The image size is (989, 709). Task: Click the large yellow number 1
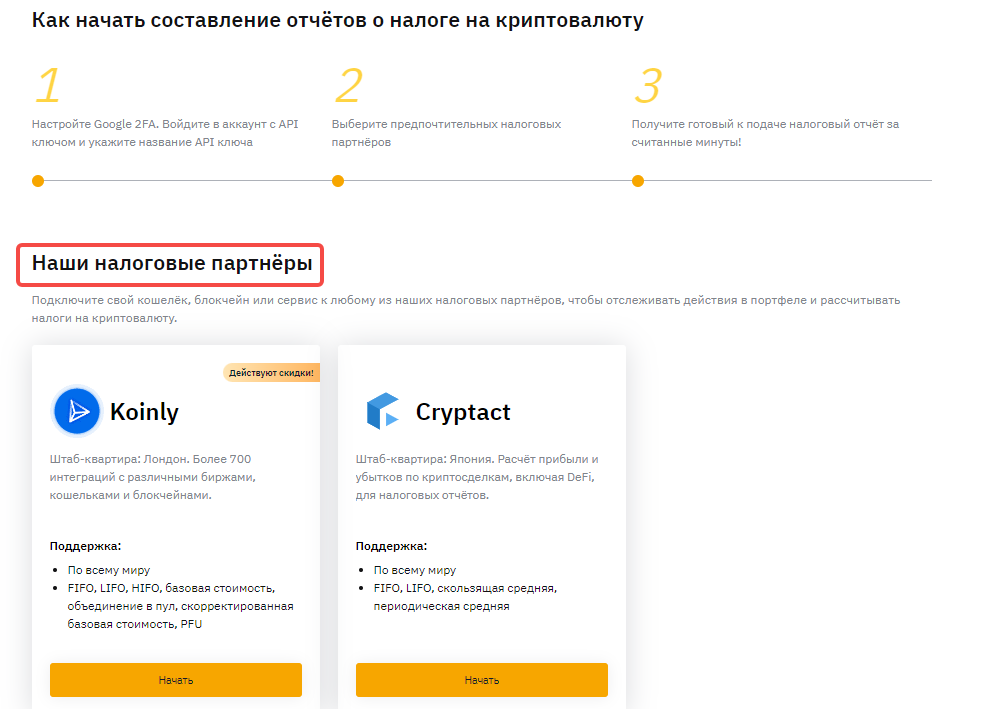tap(47, 87)
